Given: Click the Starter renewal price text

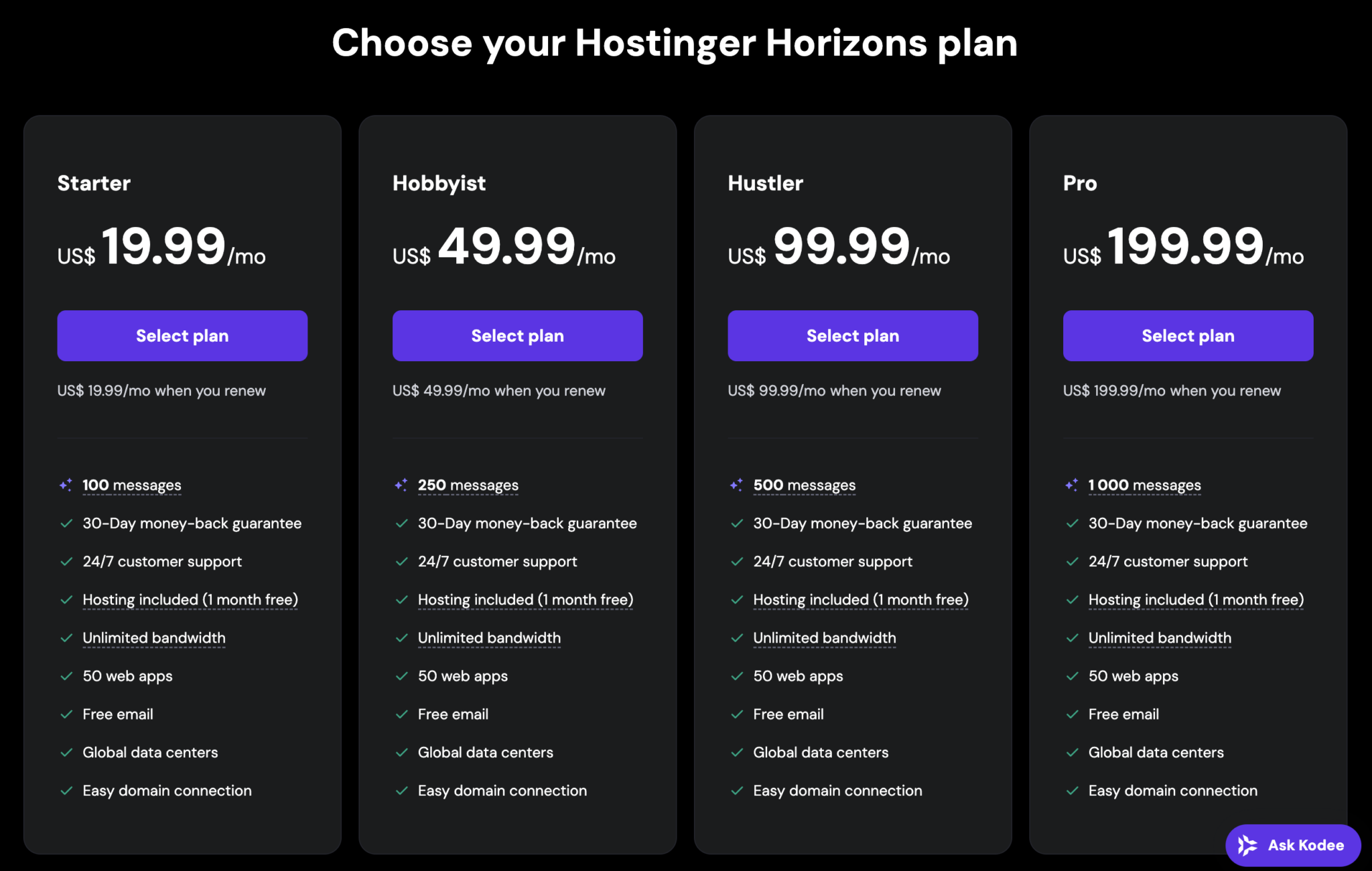Looking at the screenshot, I should tap(161, 391).
